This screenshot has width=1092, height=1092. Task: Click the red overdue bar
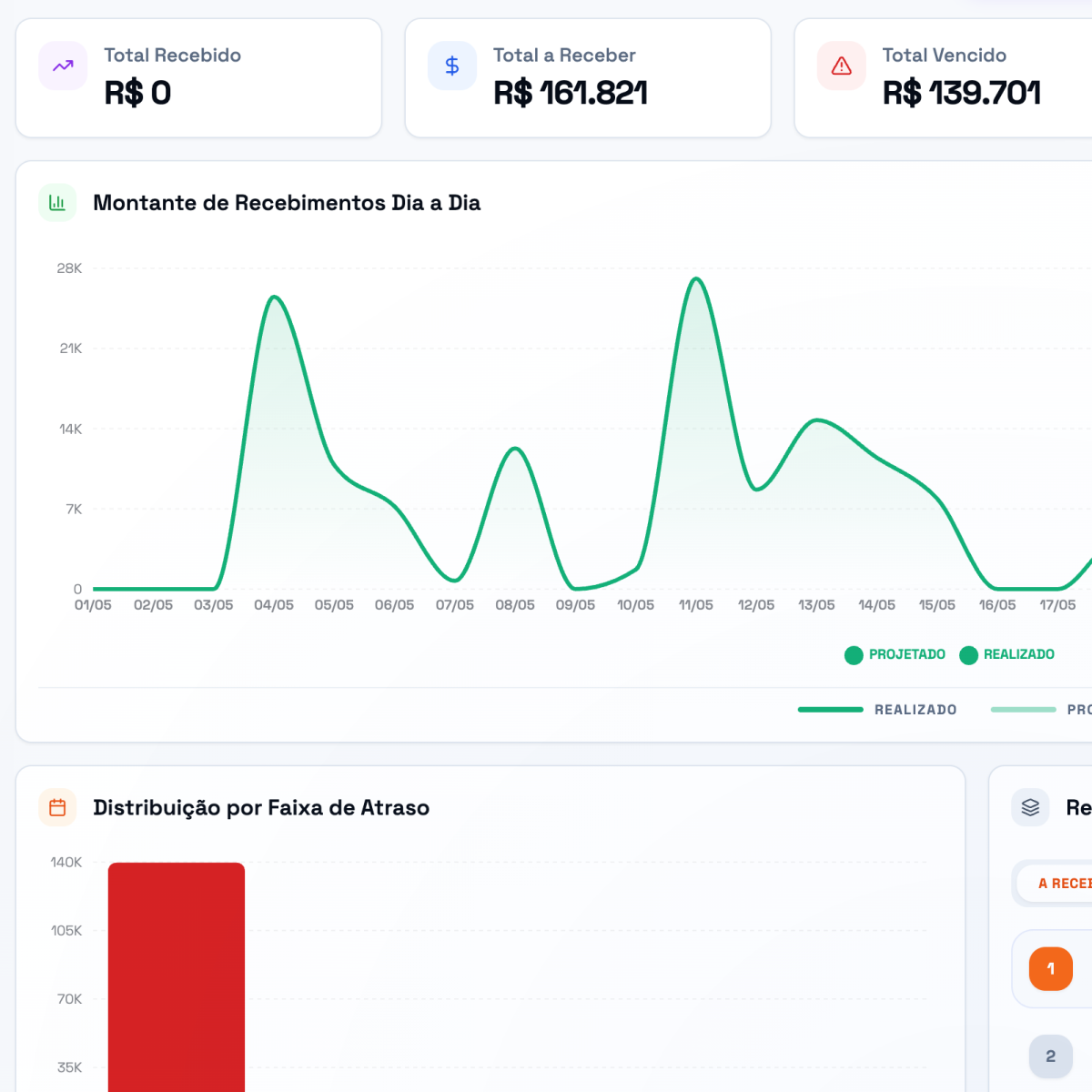pos(177,977)
